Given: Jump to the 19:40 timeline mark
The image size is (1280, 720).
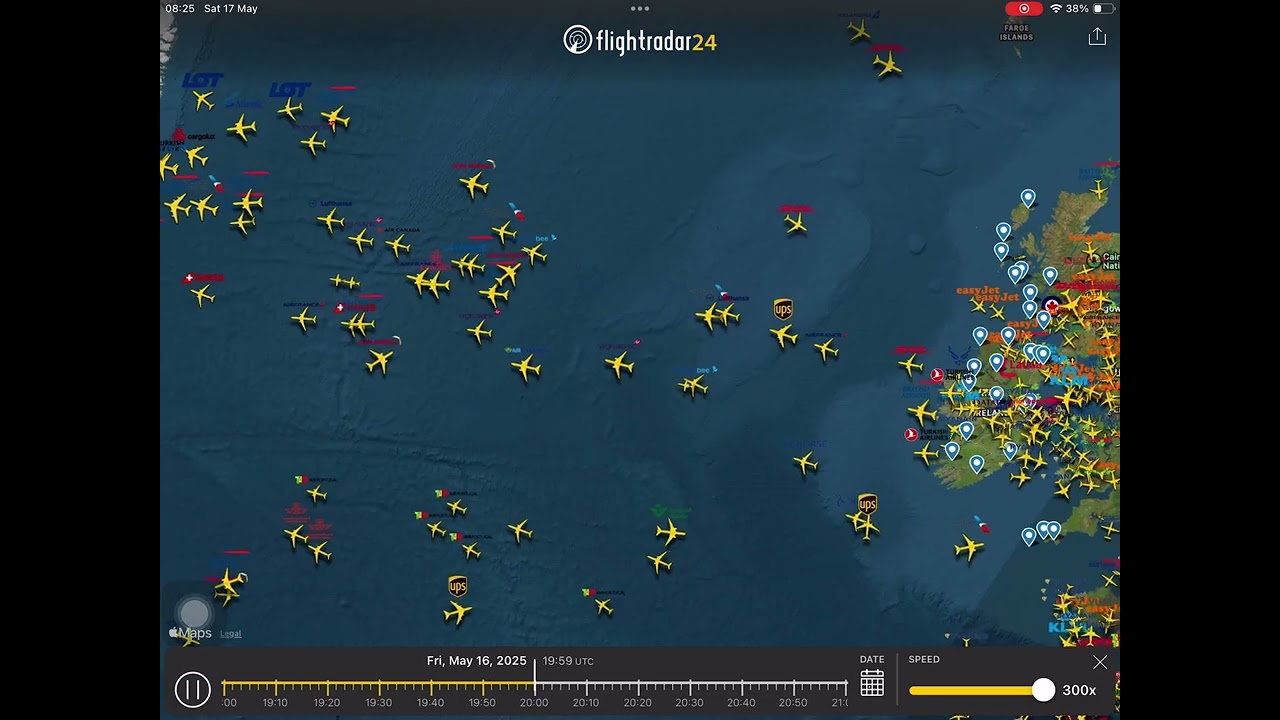Looking at the screenshot, I should (x=430, y=702).
